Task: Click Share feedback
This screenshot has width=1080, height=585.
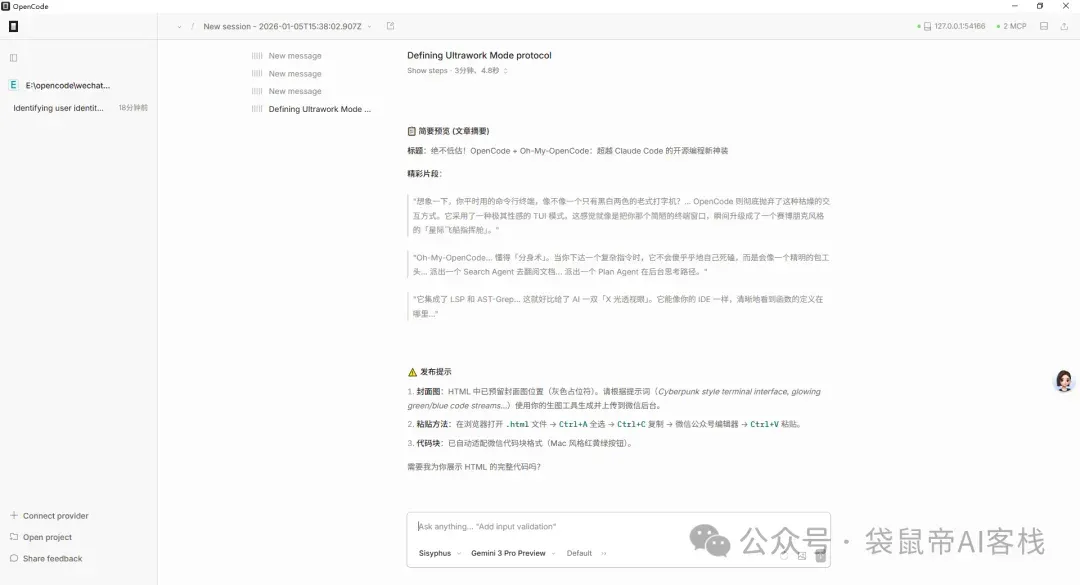Action: 46,558
